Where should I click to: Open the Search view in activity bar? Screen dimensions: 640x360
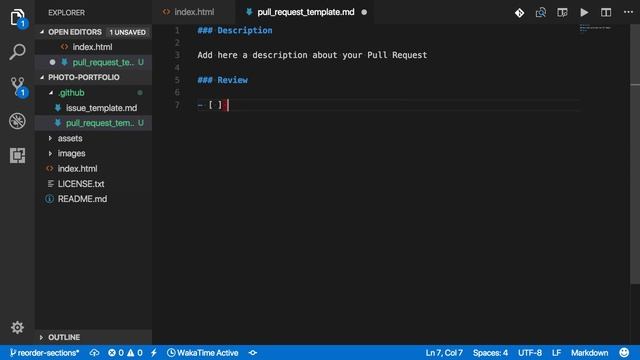(17, 52)
